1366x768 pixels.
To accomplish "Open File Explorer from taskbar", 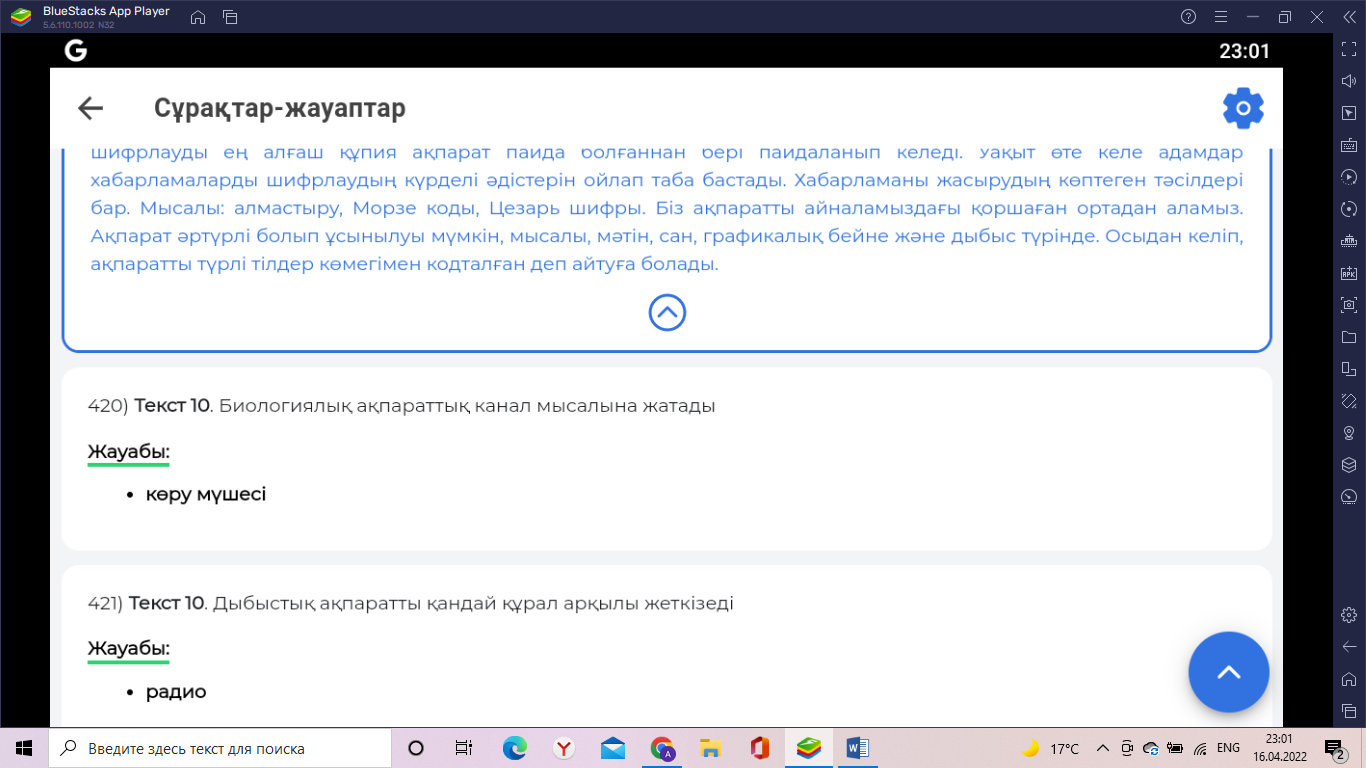I will 711,748.
